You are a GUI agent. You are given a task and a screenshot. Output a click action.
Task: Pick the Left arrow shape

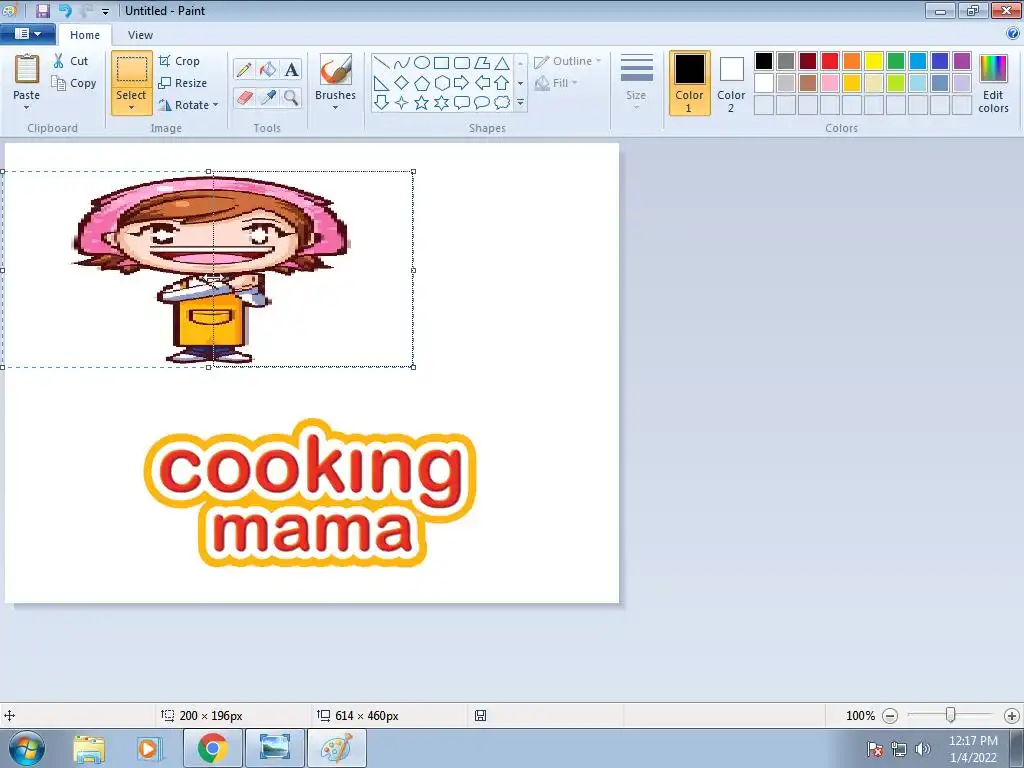click(x=482, y=83)
